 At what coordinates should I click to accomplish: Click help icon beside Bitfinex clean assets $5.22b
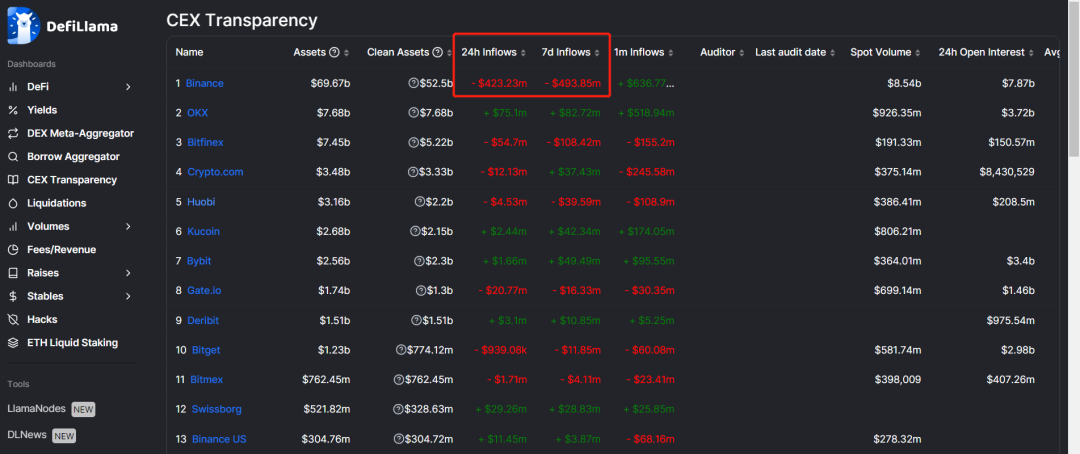pos(413,143)
